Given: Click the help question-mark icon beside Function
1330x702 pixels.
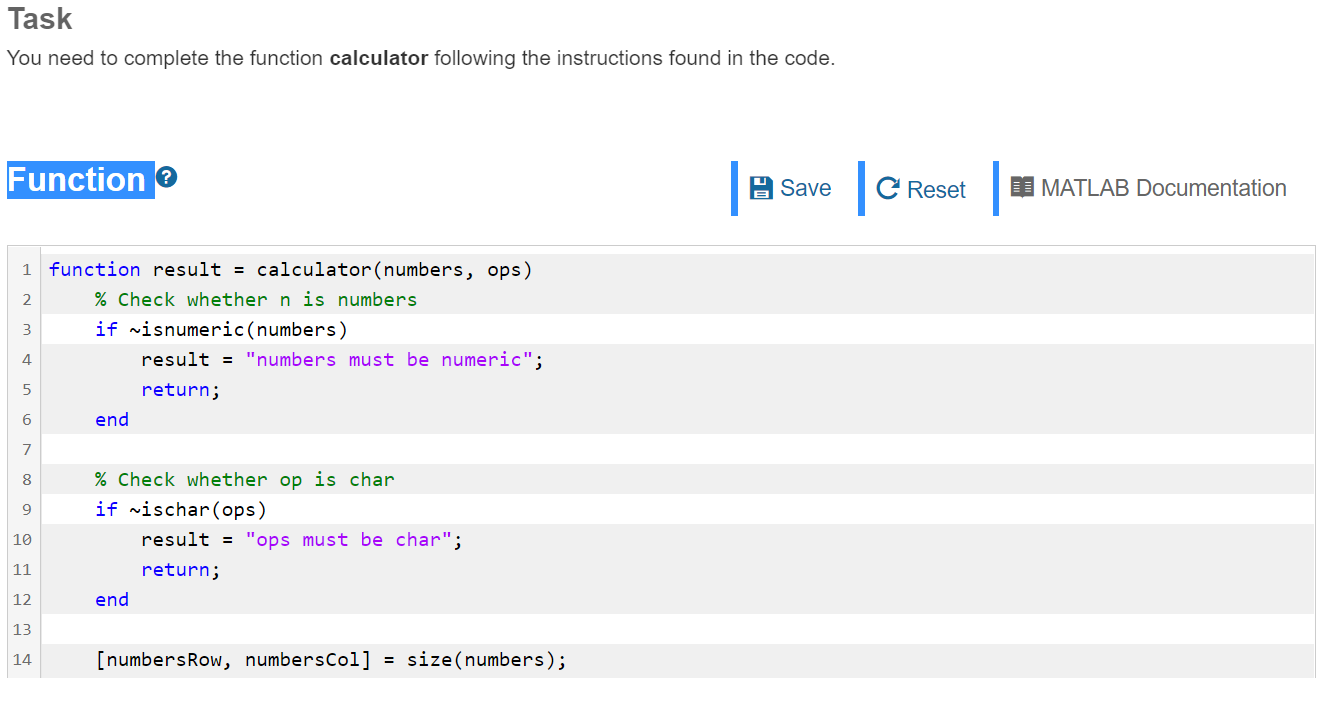Looking at the screenshot, I should (167, 178).
